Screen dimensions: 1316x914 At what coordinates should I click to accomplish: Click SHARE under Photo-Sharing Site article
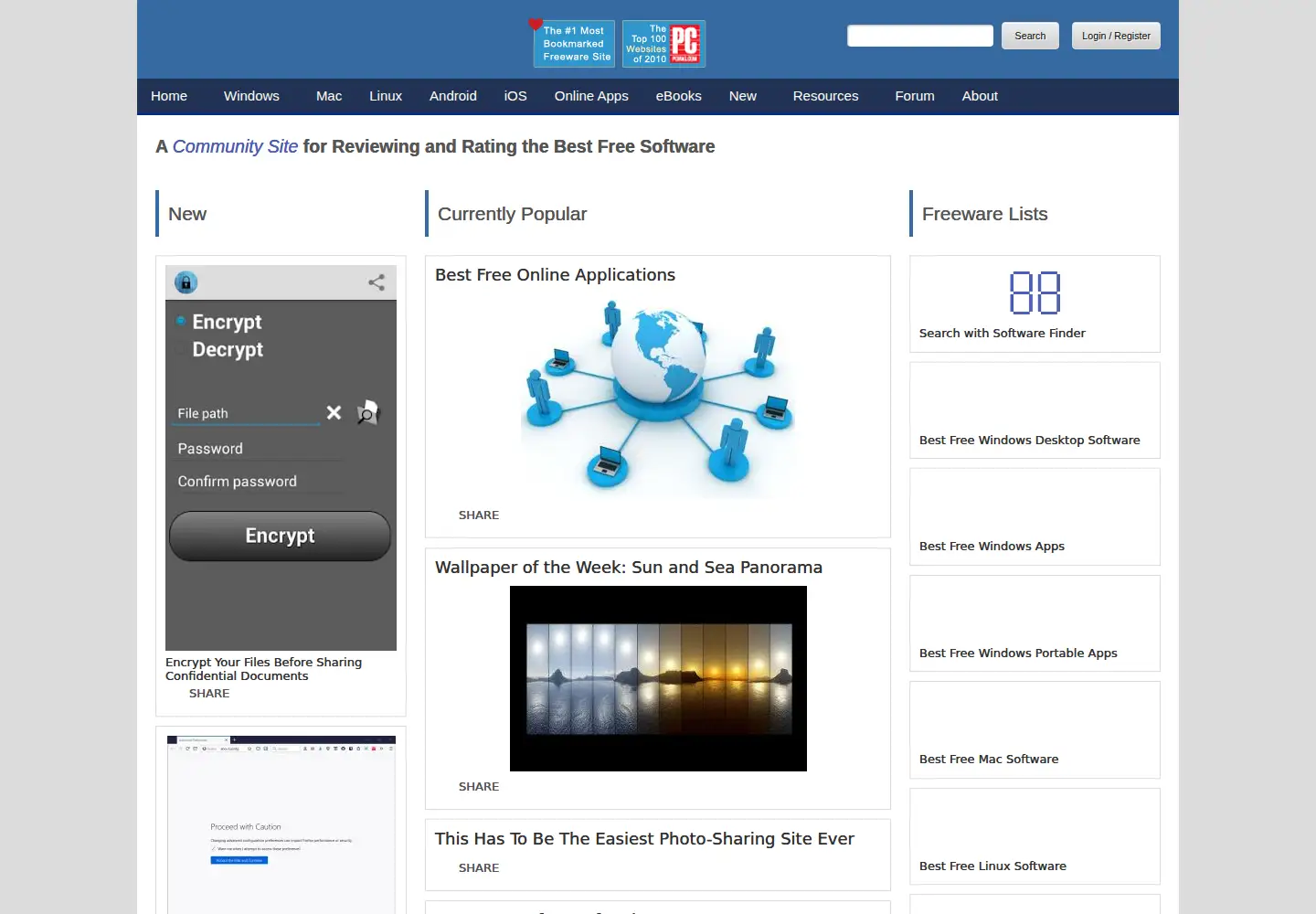tap(479, 868)
